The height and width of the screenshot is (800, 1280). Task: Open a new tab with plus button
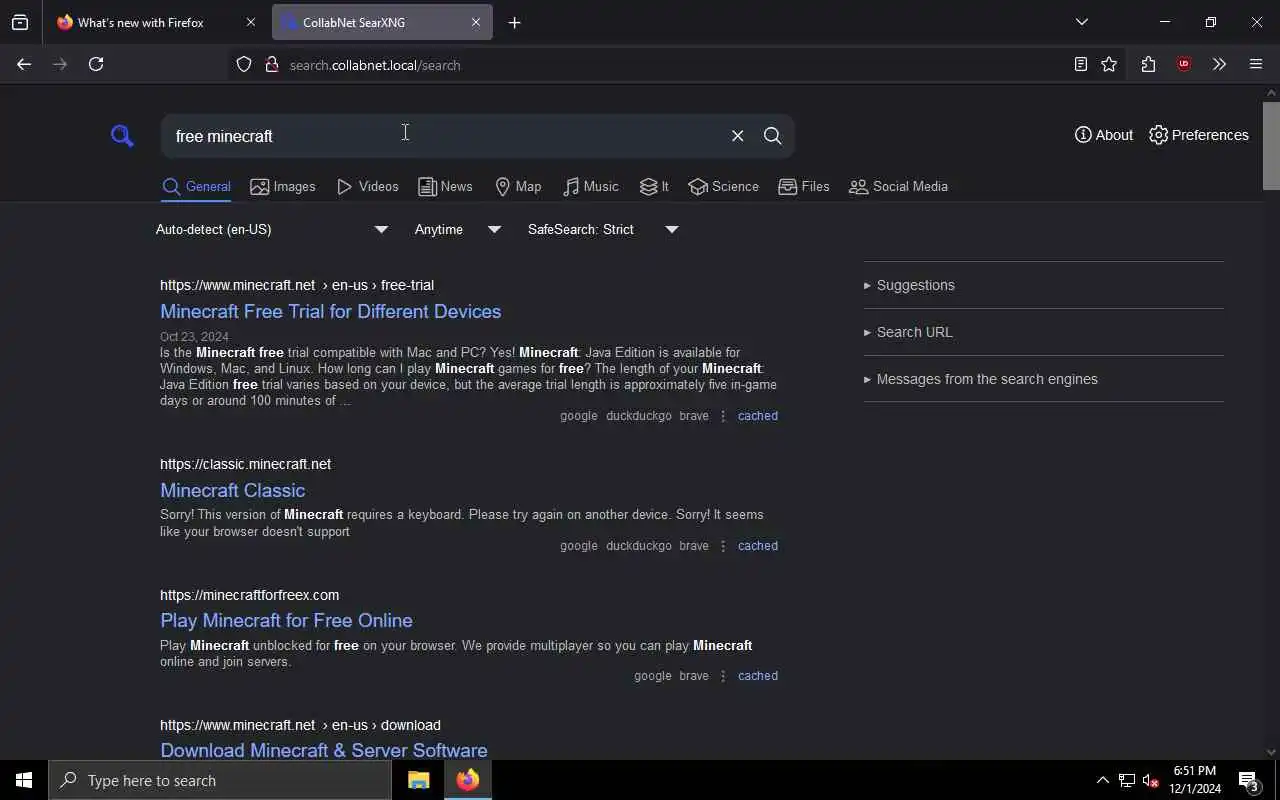[514, 22]
